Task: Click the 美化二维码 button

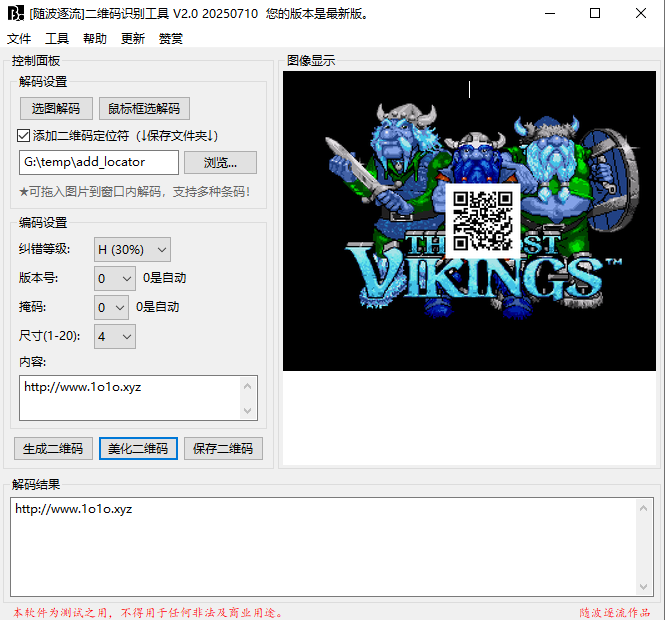Action: pyautogui.click(x=138, y=449)
